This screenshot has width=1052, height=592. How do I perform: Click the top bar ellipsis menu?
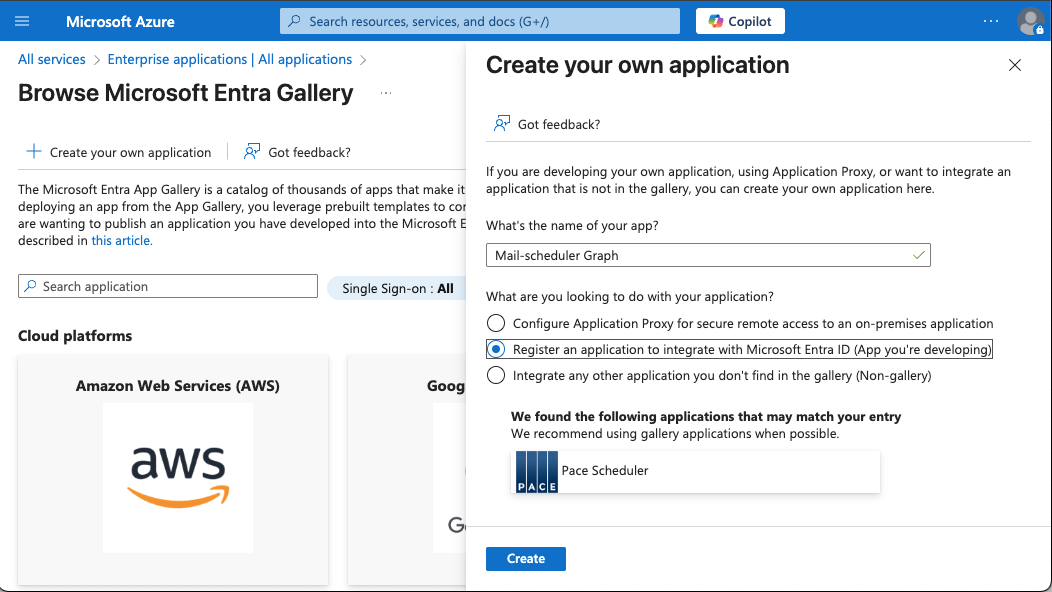coord(990,21)
